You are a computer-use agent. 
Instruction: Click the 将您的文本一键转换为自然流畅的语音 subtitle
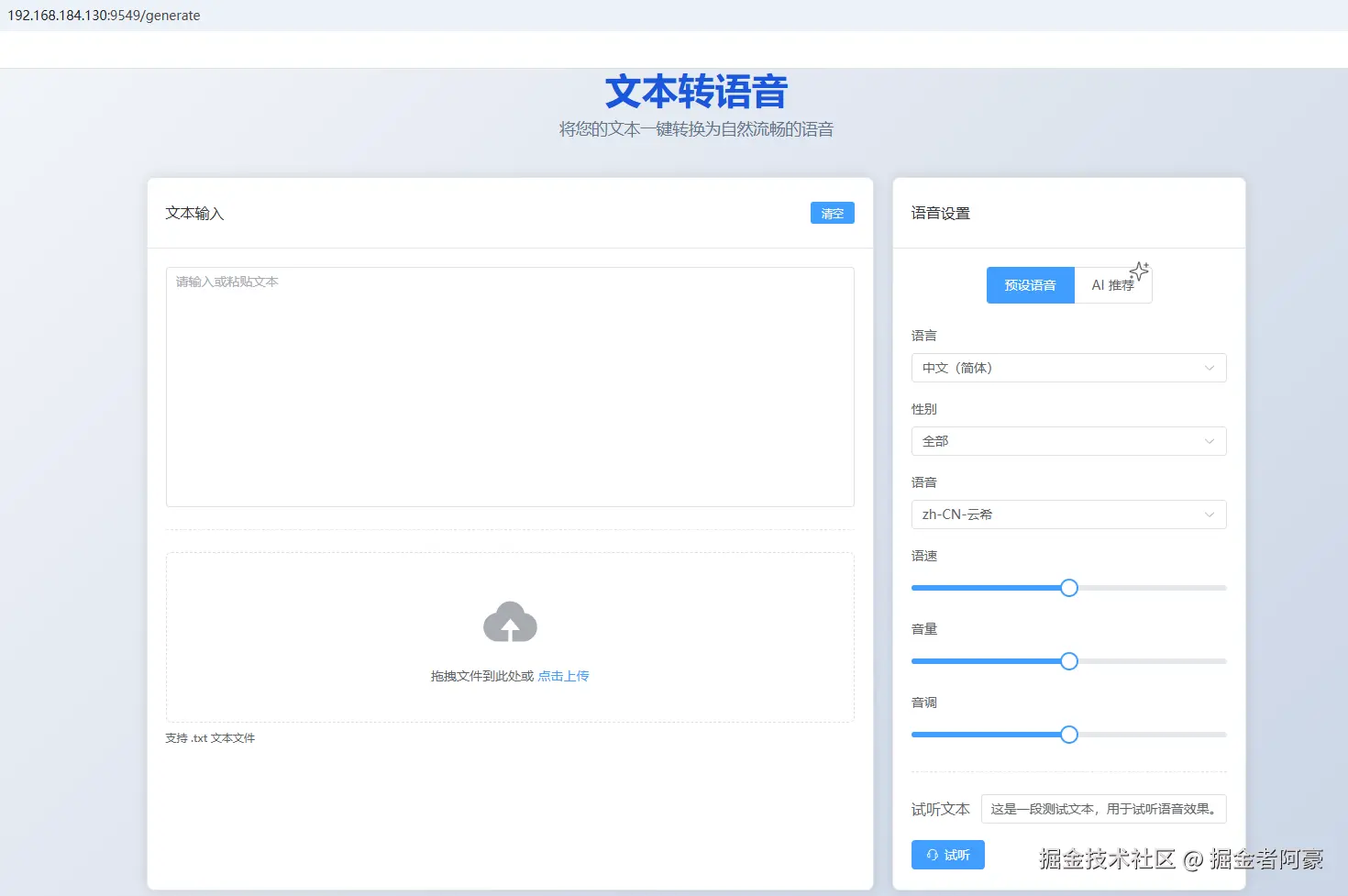coord(696,129)
